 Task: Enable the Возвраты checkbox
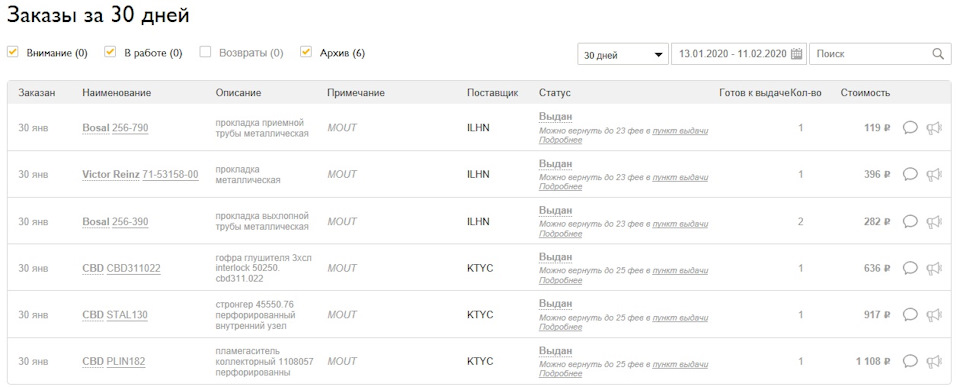coord(205,52)
